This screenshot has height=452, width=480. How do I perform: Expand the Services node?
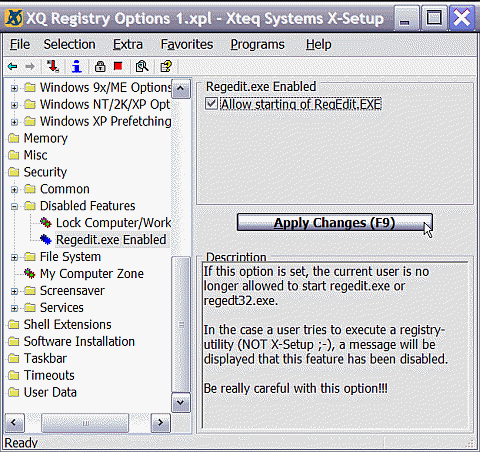point(14,309)
